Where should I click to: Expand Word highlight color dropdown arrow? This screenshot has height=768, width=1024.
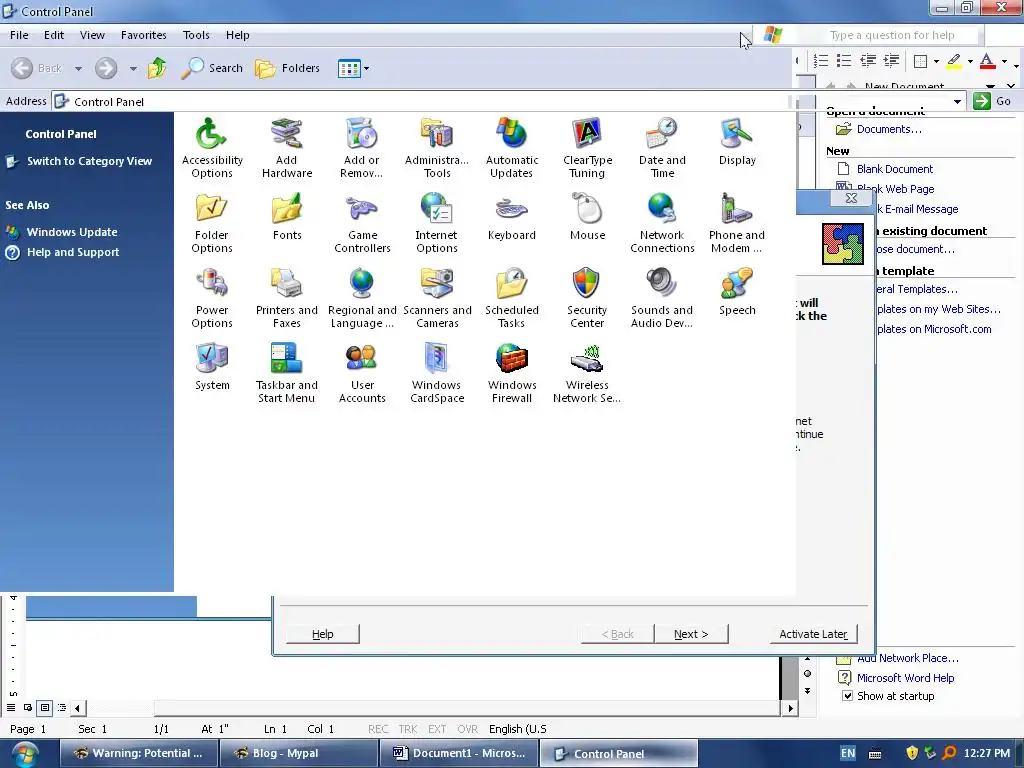pos(970,62)
